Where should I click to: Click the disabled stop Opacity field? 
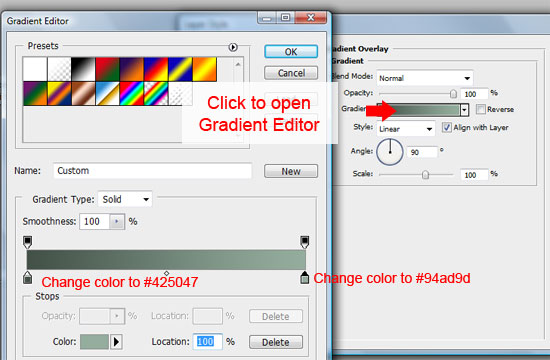95,316
